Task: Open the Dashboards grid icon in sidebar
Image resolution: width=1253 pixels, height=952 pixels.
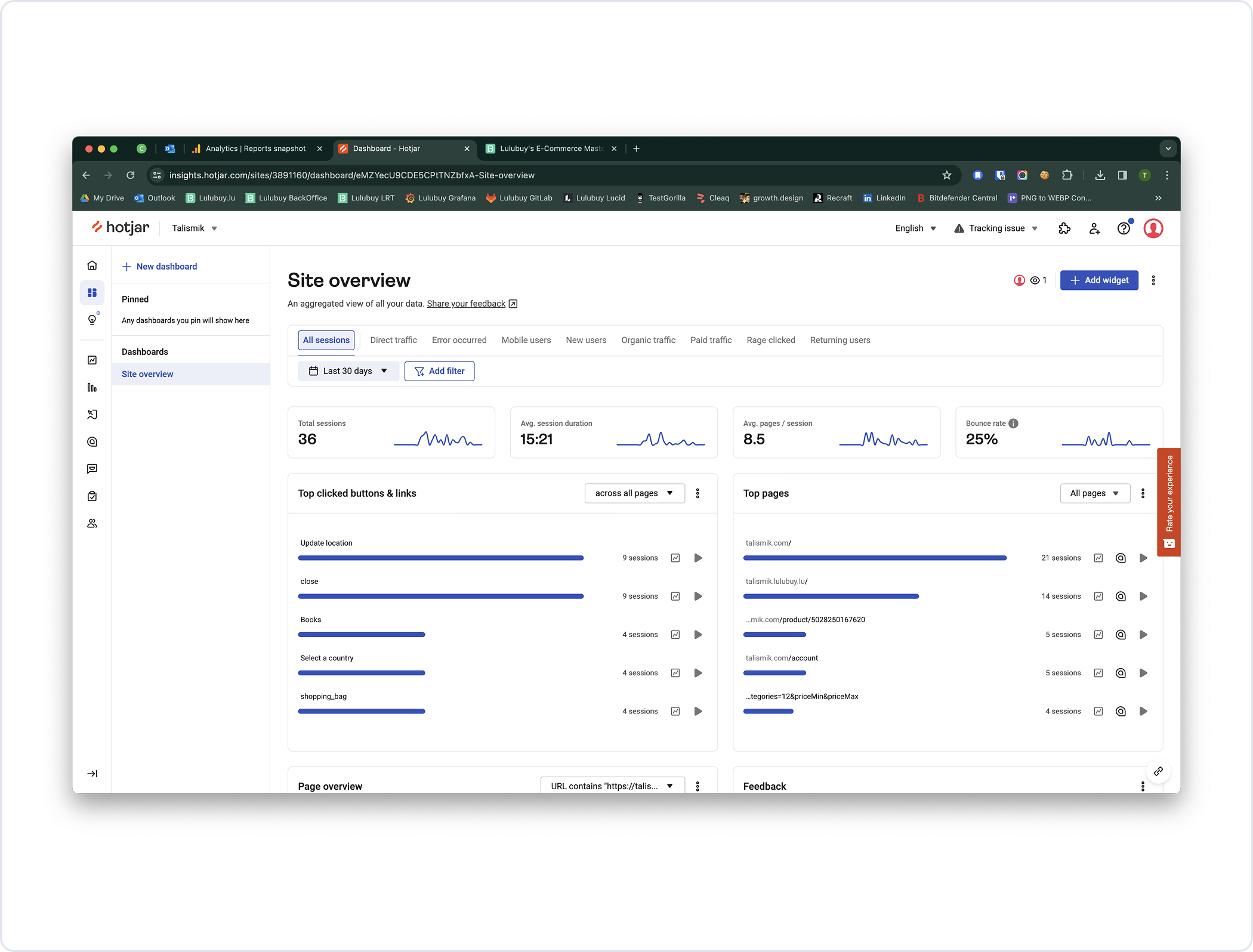Action: click(x=92, y=293)
